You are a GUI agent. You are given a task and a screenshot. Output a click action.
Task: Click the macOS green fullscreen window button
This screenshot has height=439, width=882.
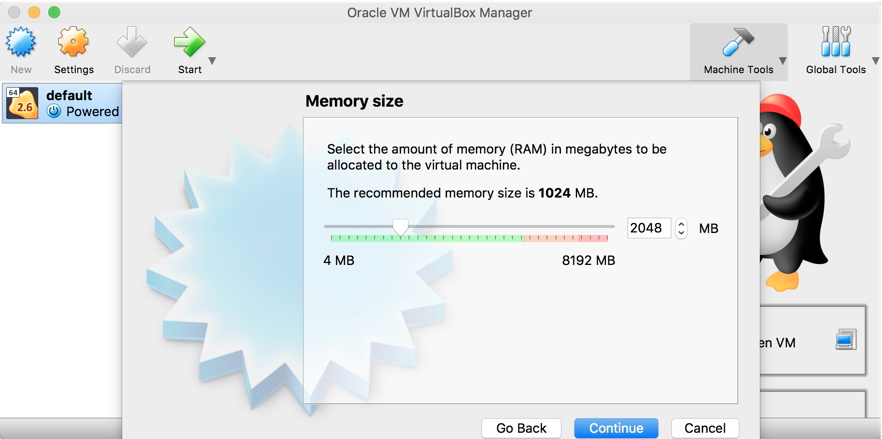point(54,12)
